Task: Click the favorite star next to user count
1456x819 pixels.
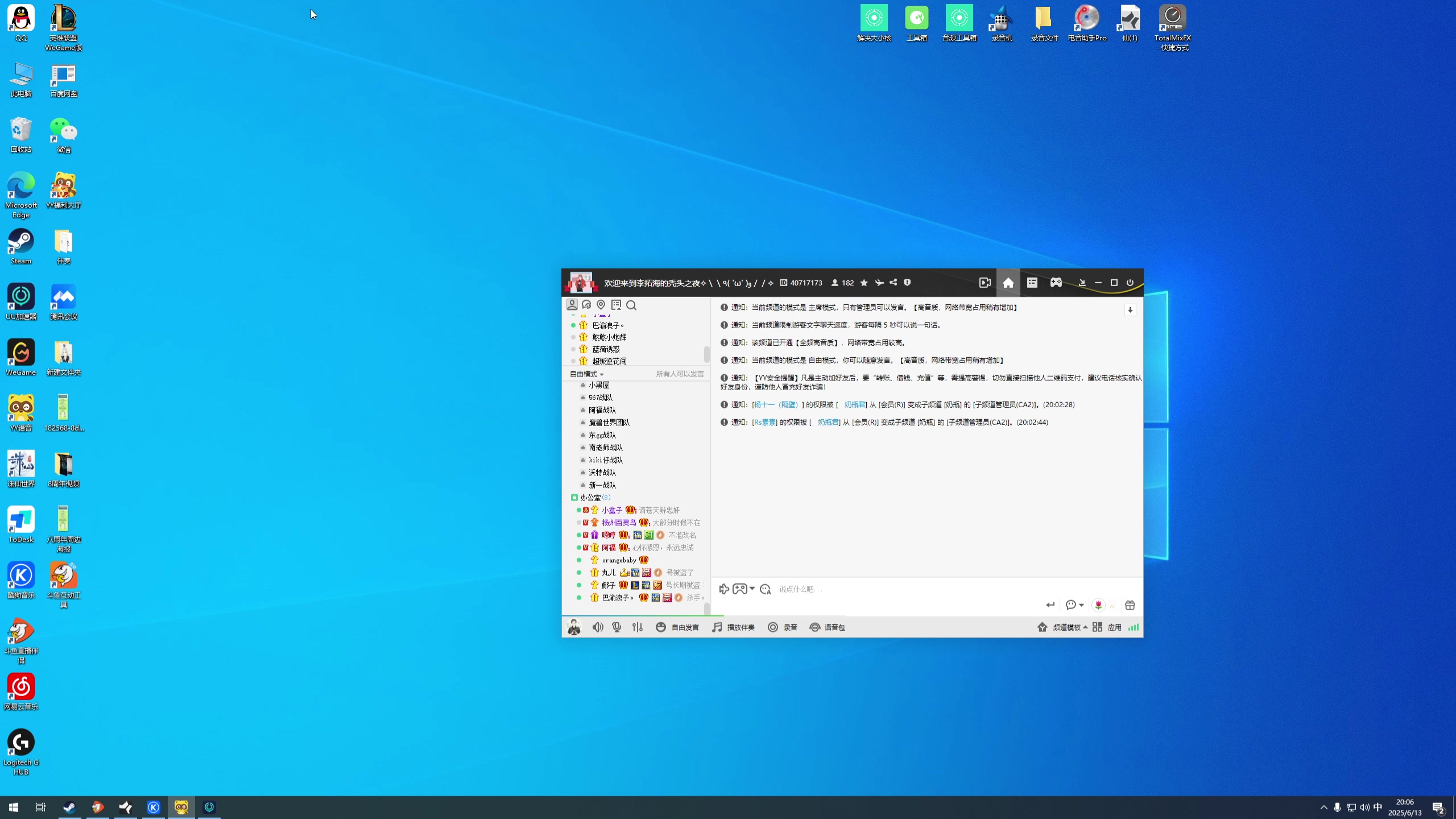Action: tap(864, 283)
